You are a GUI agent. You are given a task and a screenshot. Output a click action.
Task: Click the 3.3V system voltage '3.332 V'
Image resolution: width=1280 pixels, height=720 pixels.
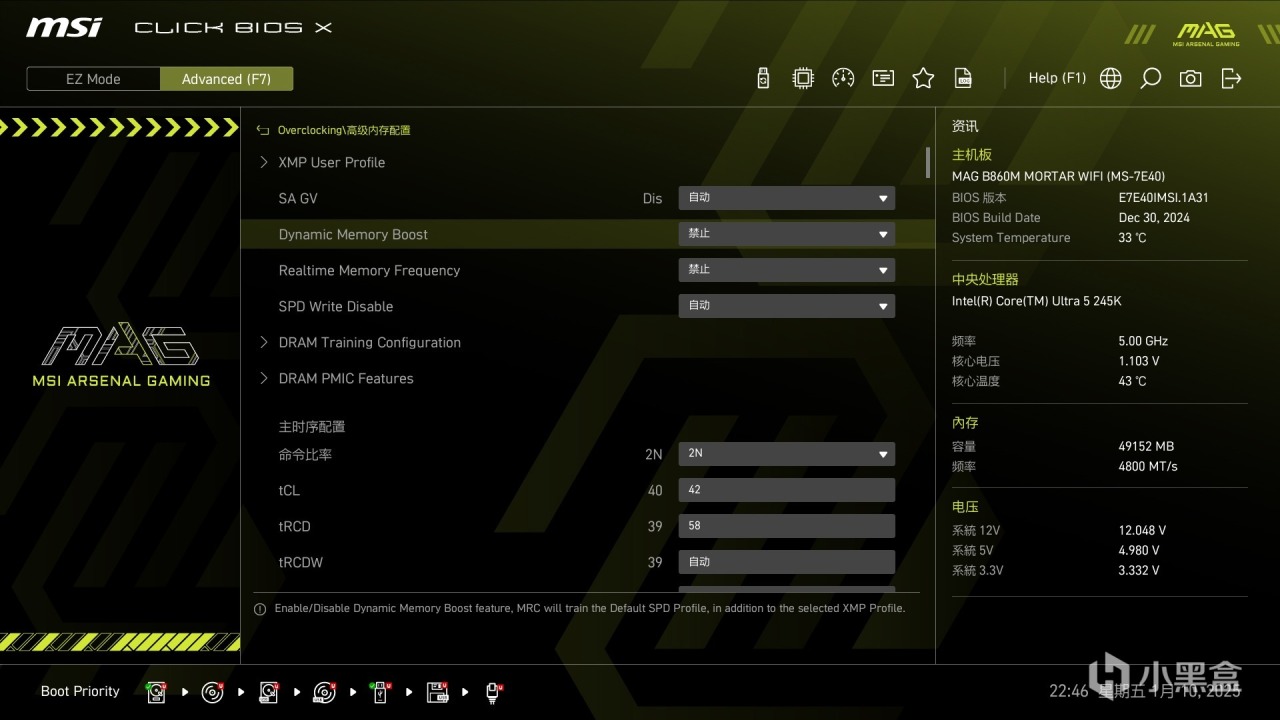tap(1139, 571)
